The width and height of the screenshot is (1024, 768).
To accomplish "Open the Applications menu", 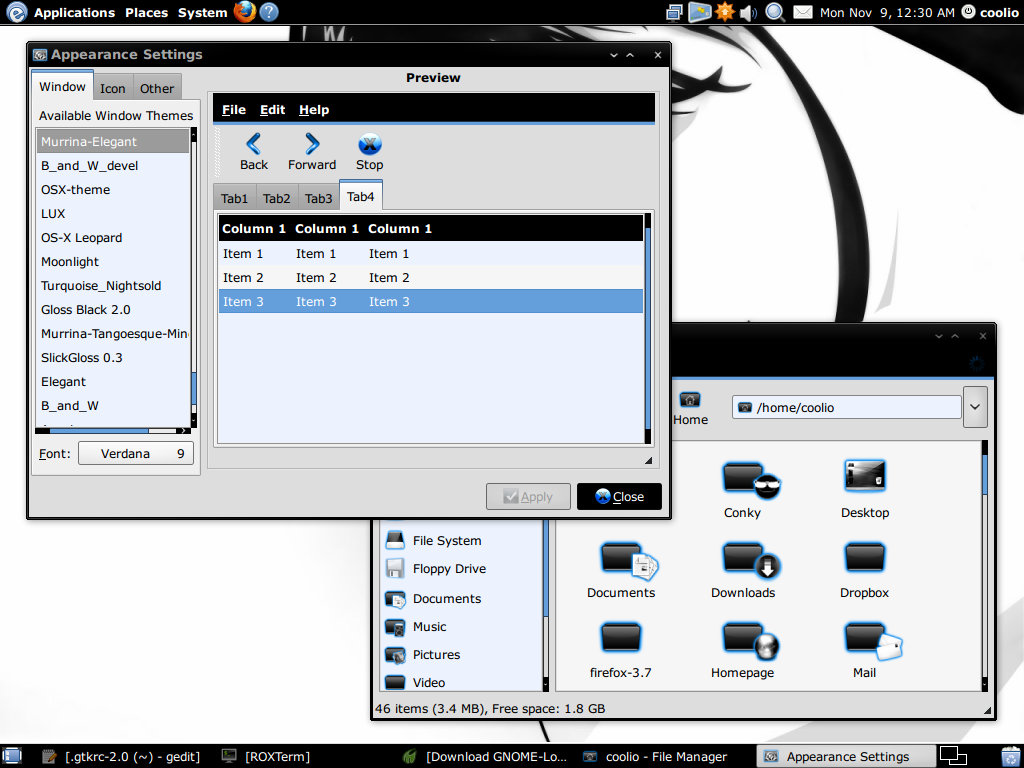I will click(x=74, y=12).
